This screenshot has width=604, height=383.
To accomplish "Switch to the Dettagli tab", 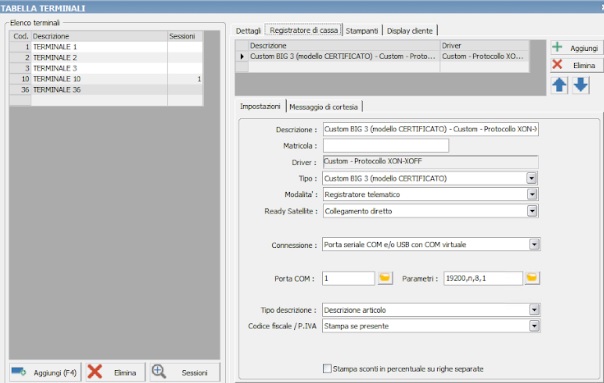I will pyautogui.click(x=248, y=31).
